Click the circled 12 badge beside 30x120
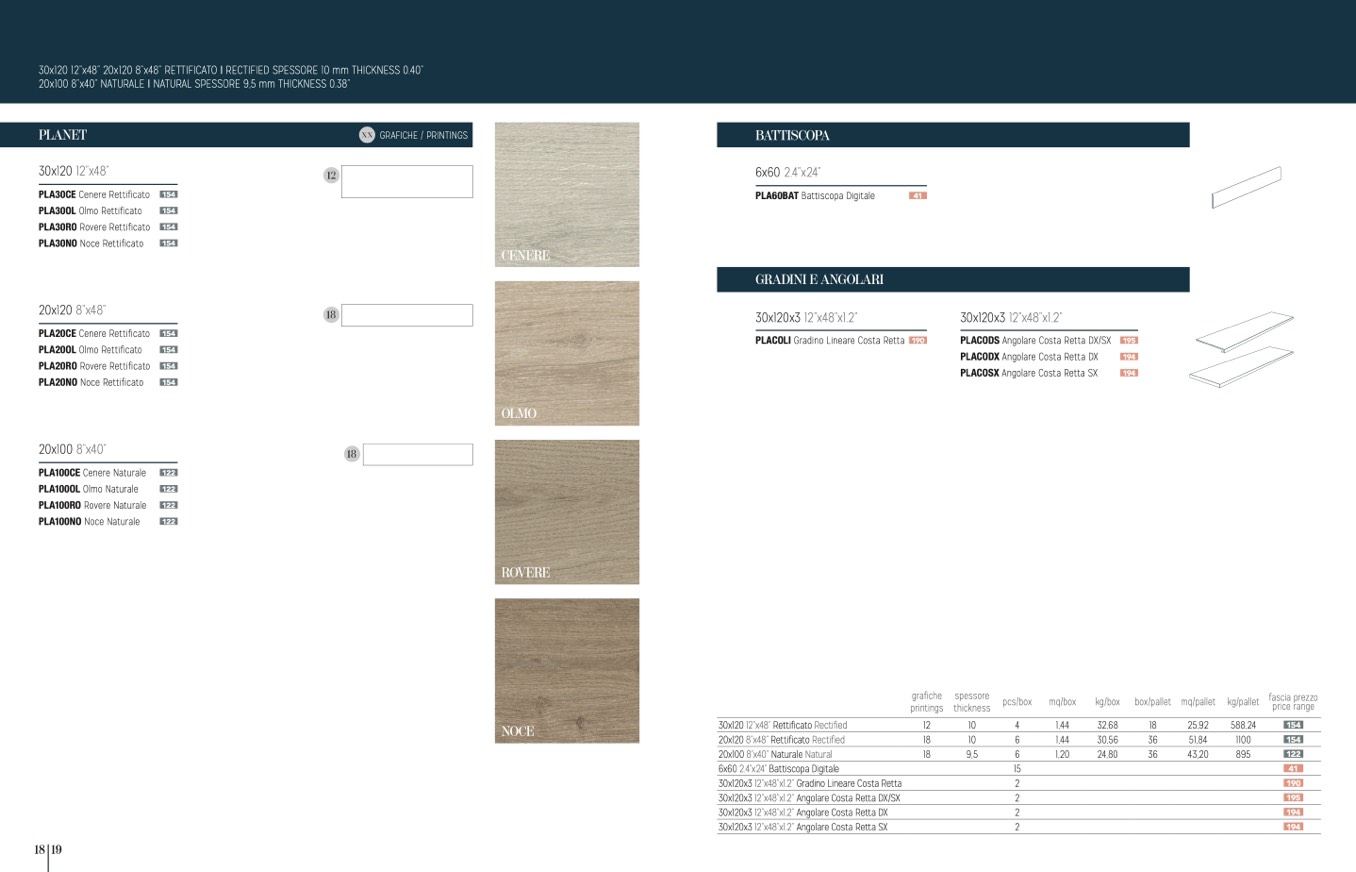1356x872 pixels. (x=331, y=176)
